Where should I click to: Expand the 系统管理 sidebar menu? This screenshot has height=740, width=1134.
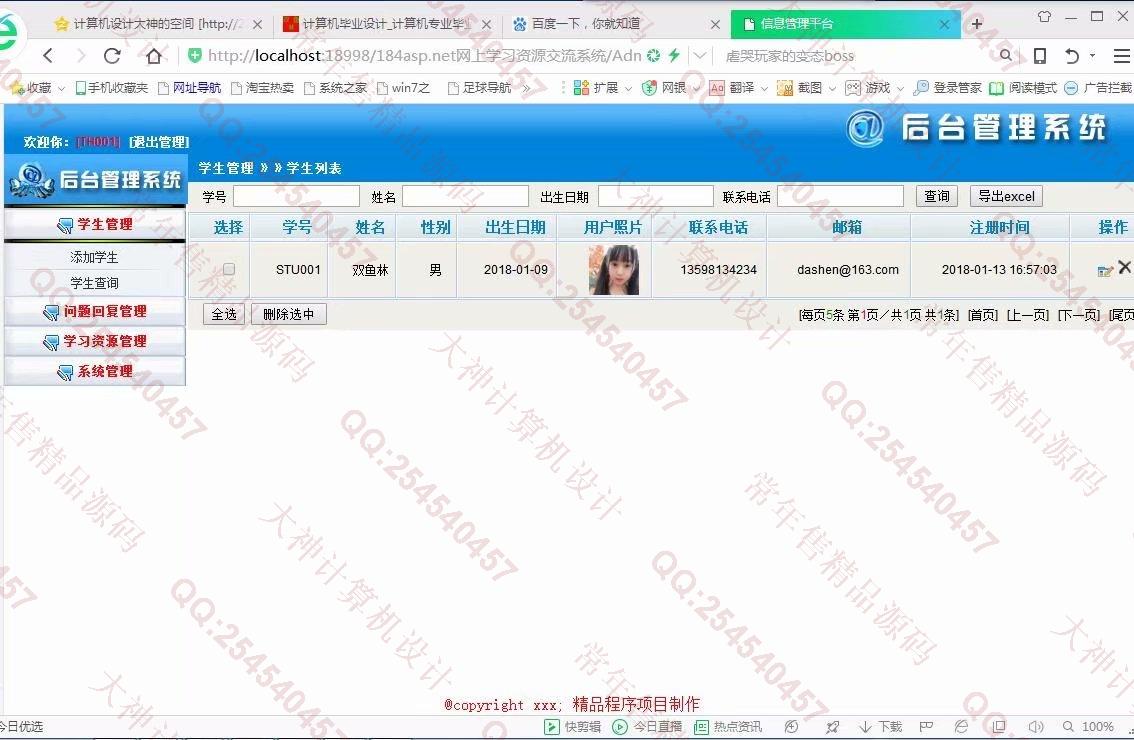point(95,372)
